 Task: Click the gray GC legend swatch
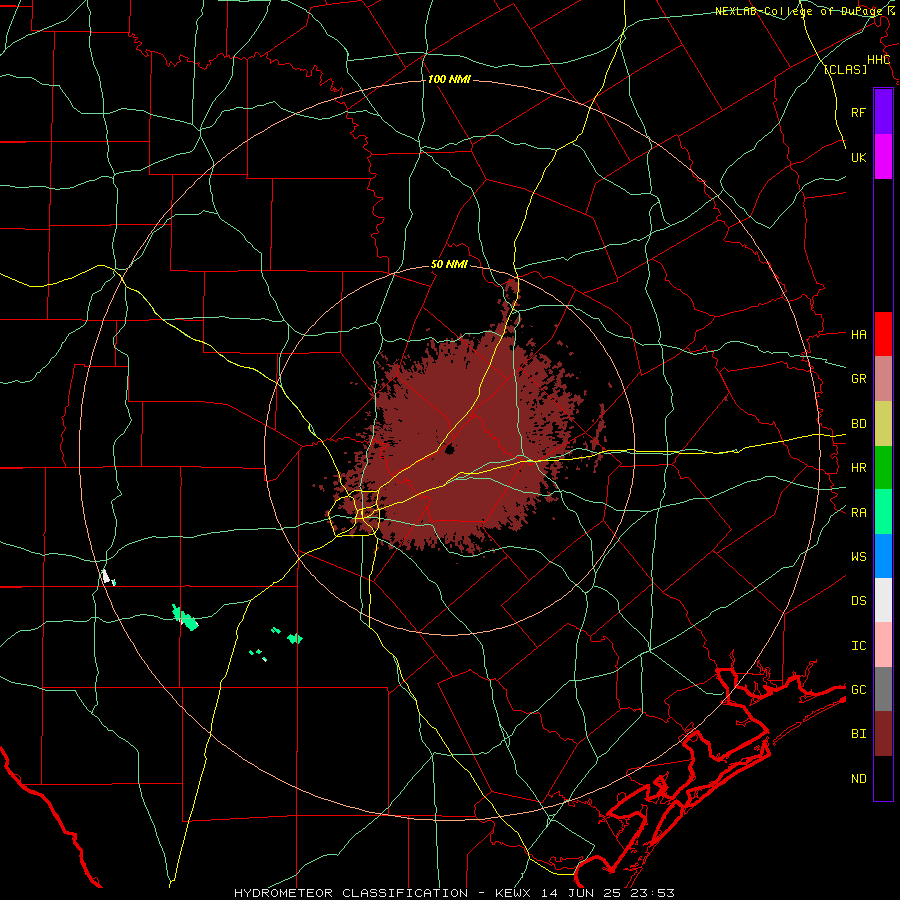883,689
